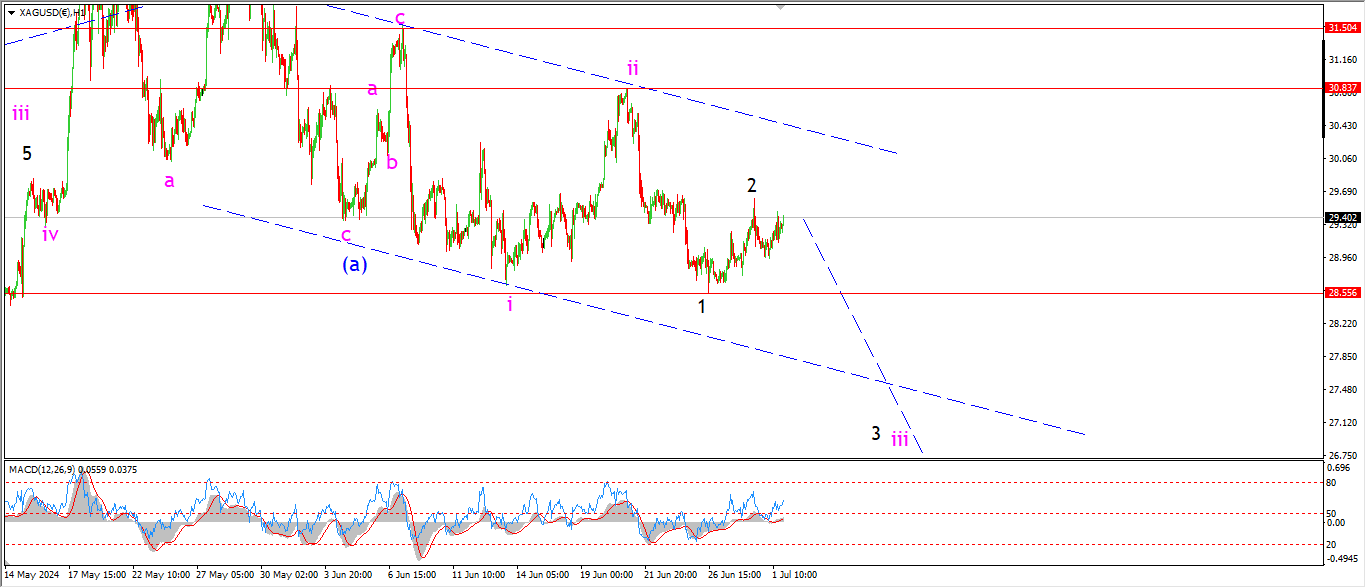The height and width of the screenshot is (588, 1366).
Task: Click the magenta ii wave label
Action: click(x=632, y=68)
